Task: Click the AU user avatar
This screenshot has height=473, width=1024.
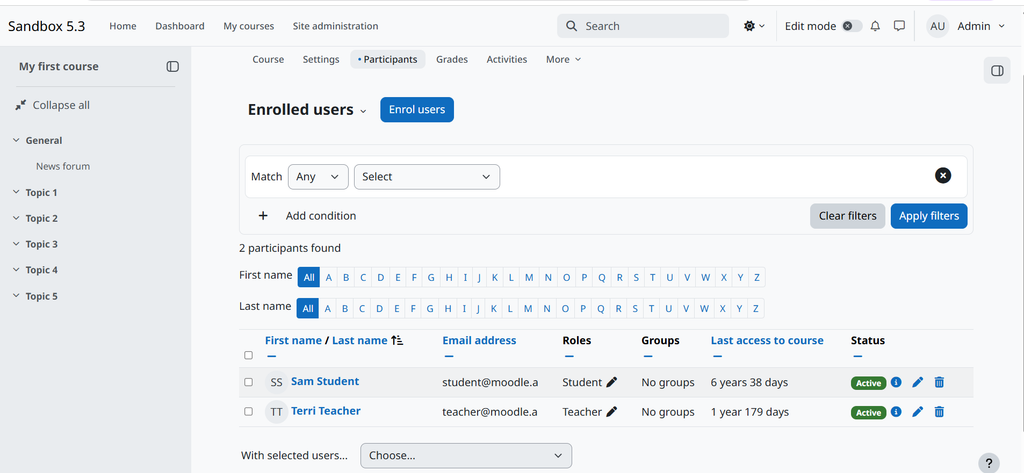Action: (x=937, y=26)
